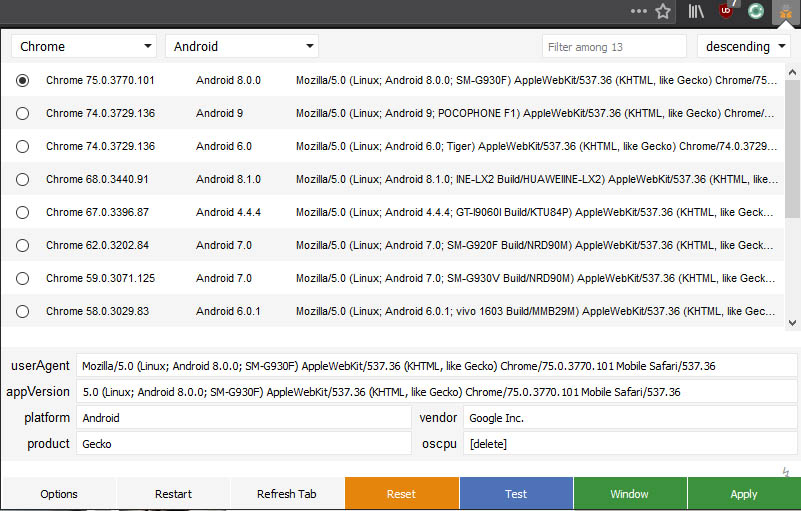
Task: Select the Chrome 75.0.3770.101 radio button
Action: [22, 80]
